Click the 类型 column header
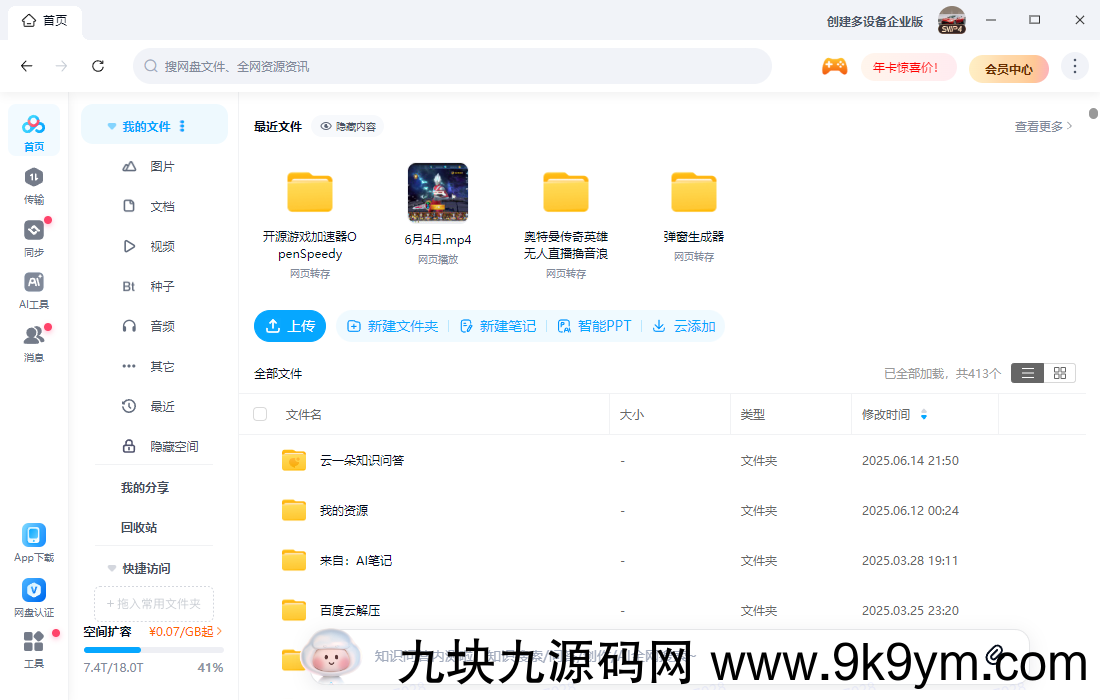This screenshot has height=700, width=1100. pyautogui.click(x=753, y=415)
